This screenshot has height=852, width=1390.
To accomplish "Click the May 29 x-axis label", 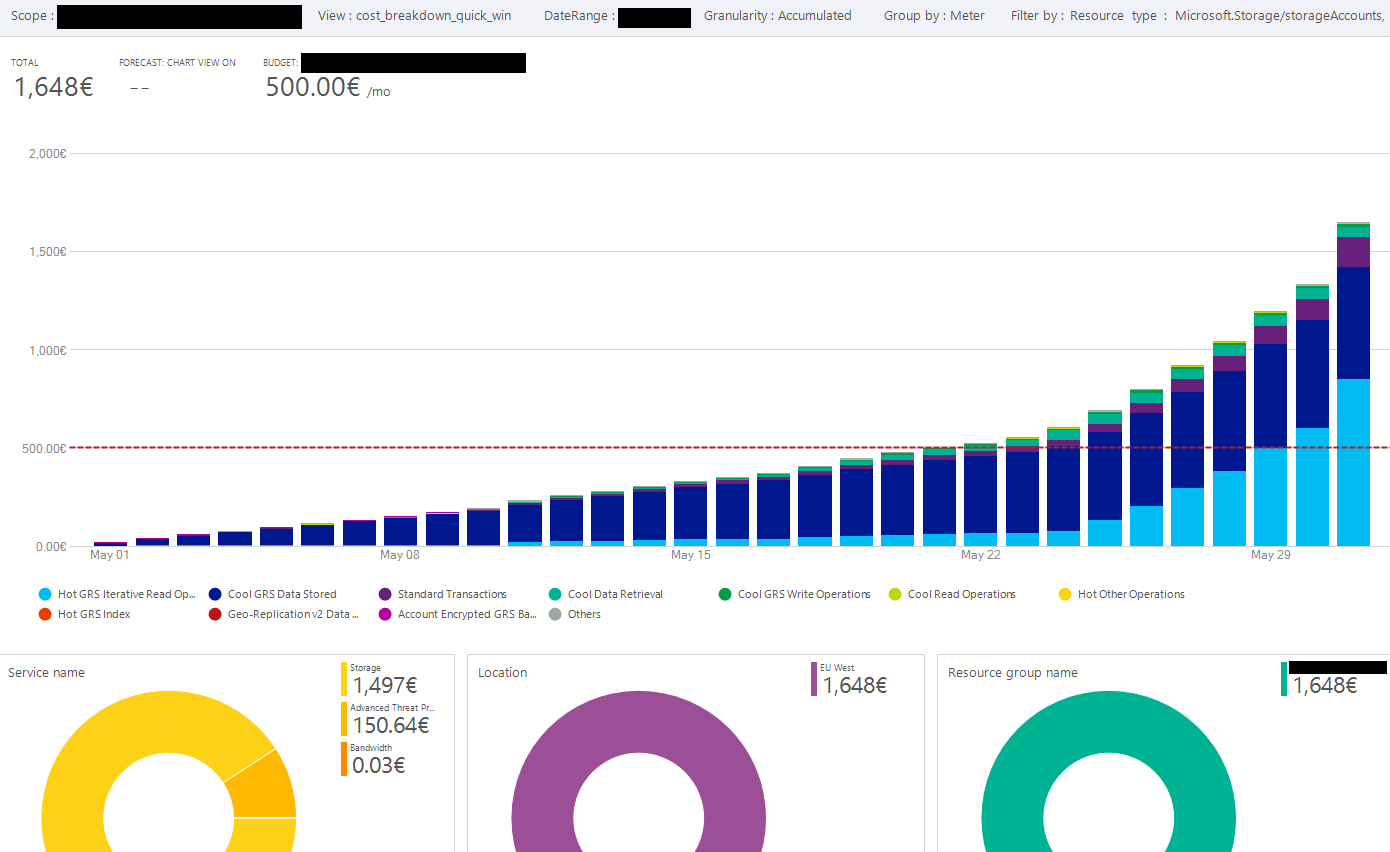I will pos(1271,555).
